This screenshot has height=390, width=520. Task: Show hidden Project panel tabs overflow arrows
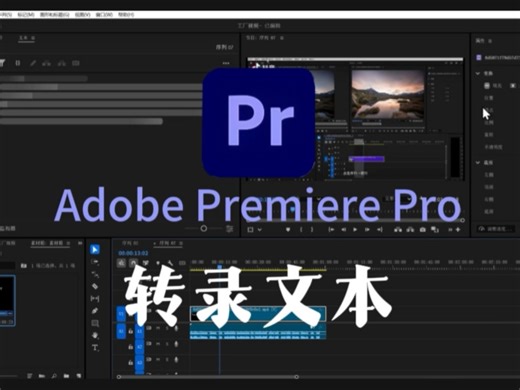[80, 243]
